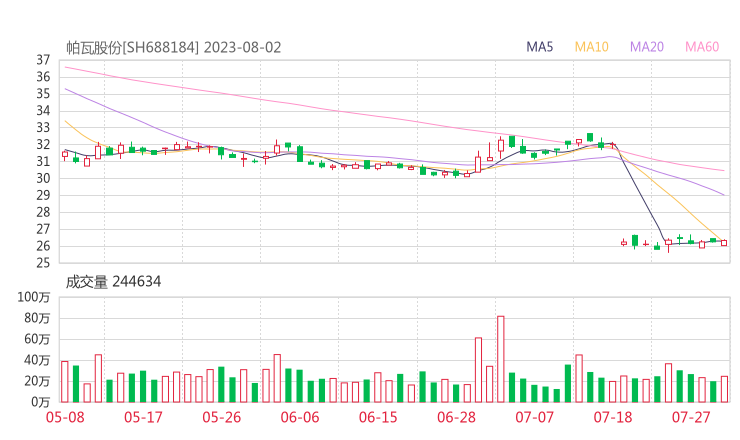
Task: Click the 100万 volume axis label
Action: pyautogui.click(x=34, y=297)
